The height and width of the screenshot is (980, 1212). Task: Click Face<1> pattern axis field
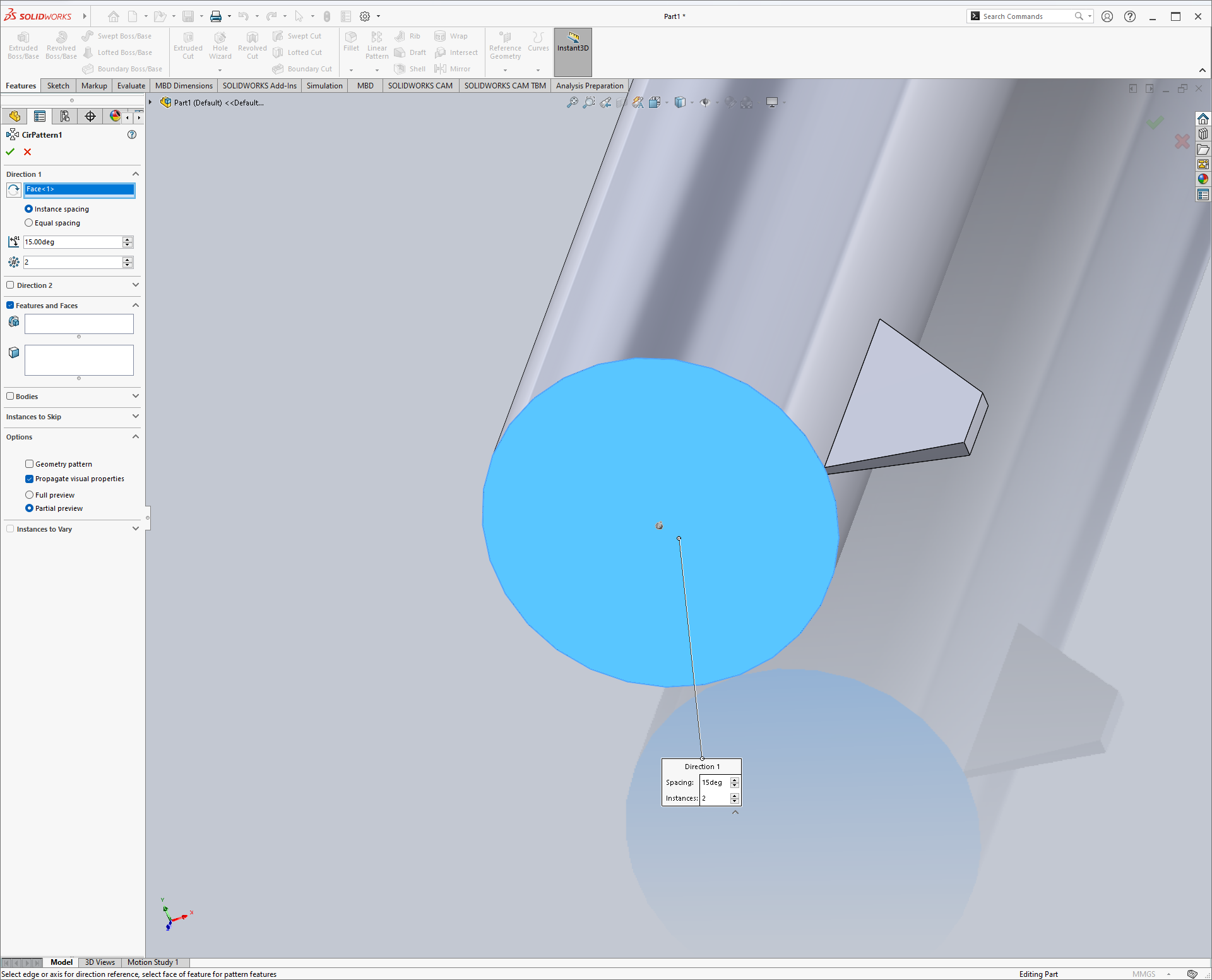(79, 189)
